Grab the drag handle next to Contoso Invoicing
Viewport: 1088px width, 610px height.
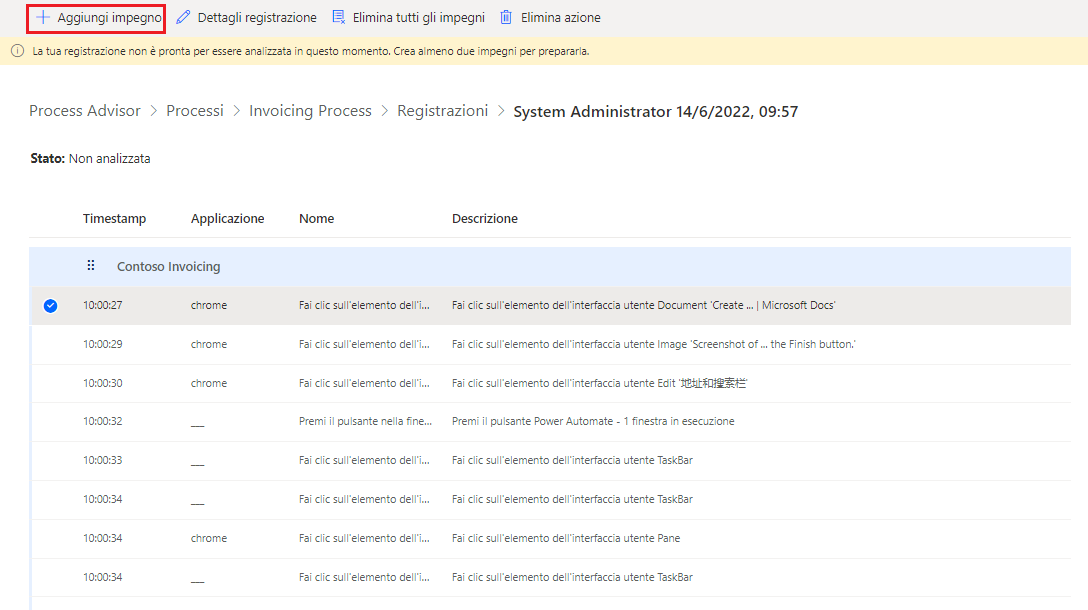tap(91, 266)
